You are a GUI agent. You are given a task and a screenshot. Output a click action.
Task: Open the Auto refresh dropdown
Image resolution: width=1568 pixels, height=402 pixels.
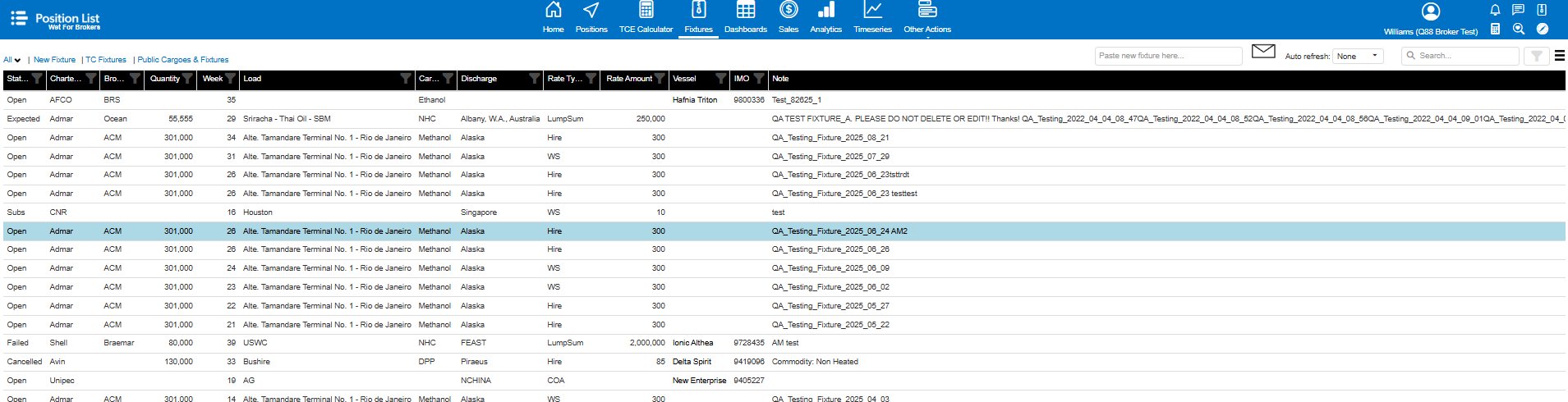coord(1358,56)
